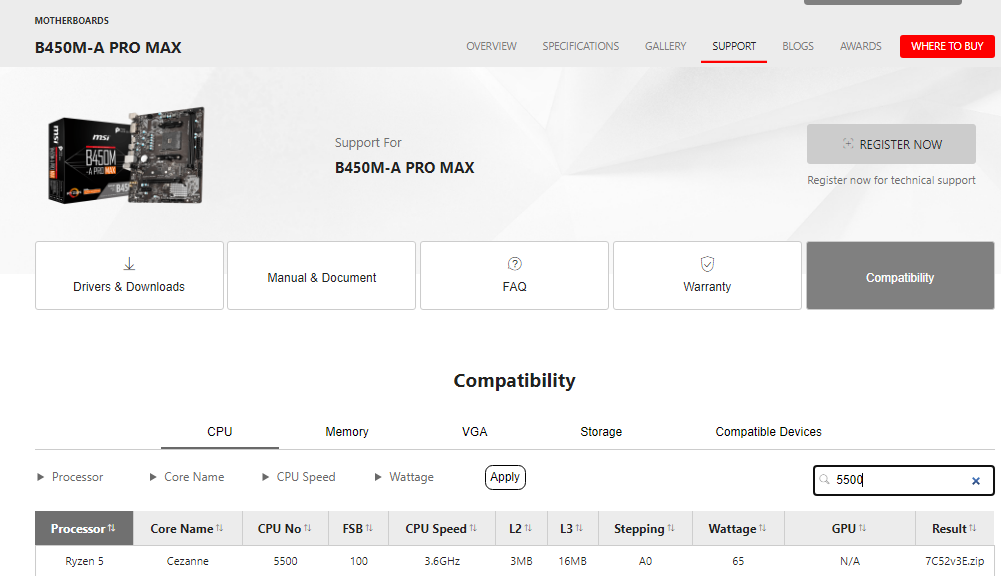Switch to the Storage compatibility tab

click(x=601, y=432)
